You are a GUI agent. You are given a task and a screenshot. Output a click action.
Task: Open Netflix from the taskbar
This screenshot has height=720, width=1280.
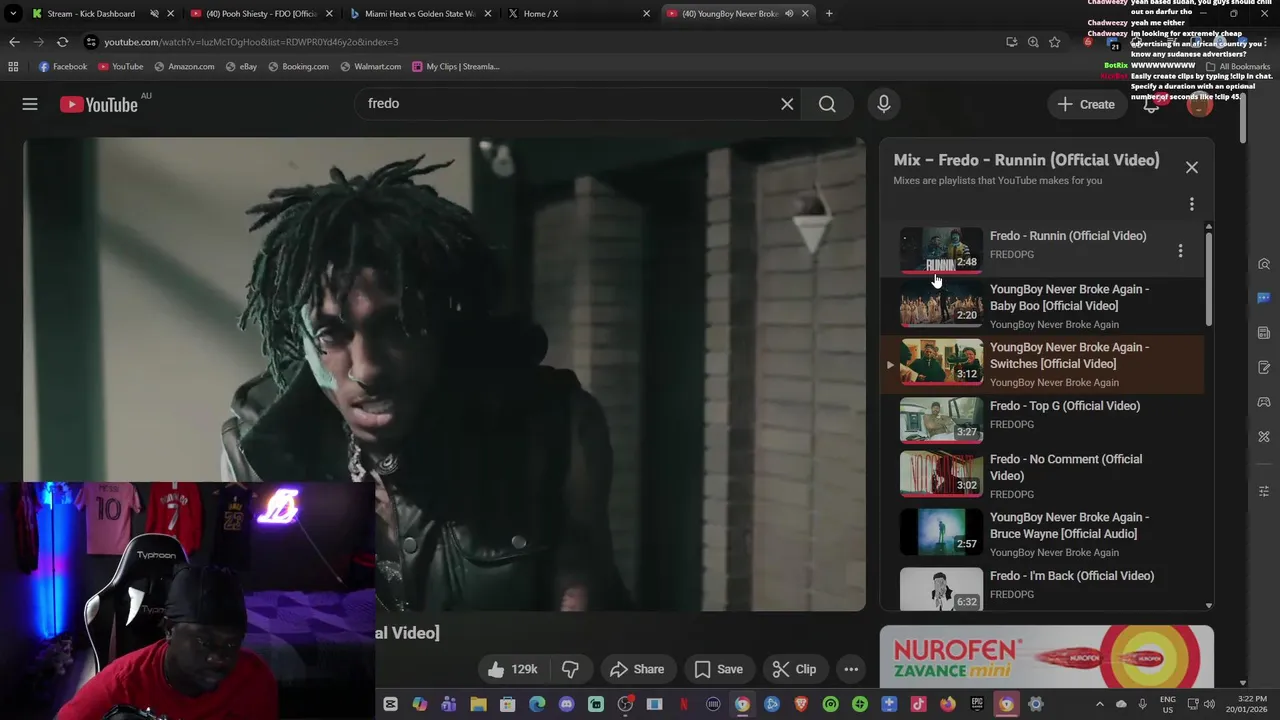(684, 704)
